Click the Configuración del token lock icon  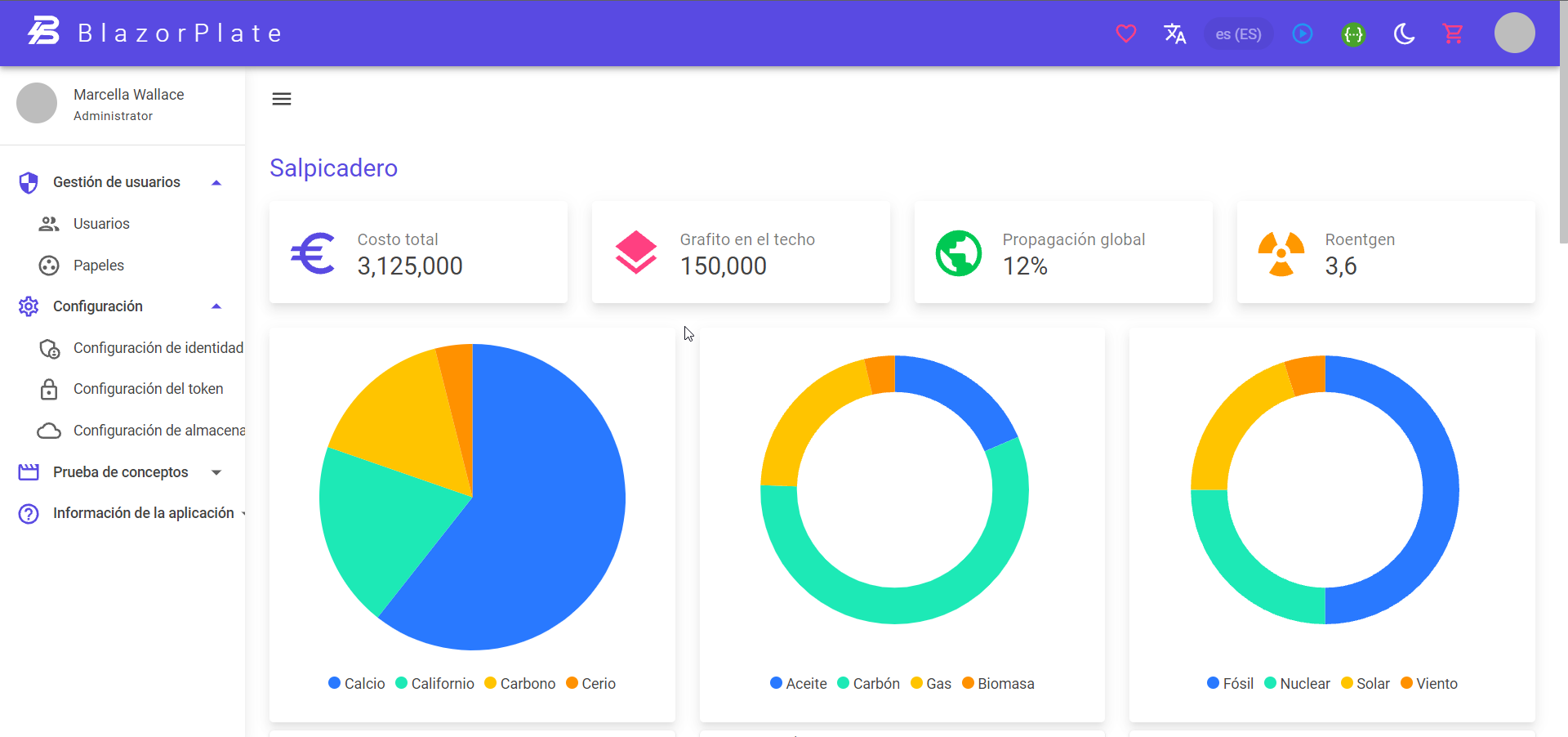pos(49,389)
